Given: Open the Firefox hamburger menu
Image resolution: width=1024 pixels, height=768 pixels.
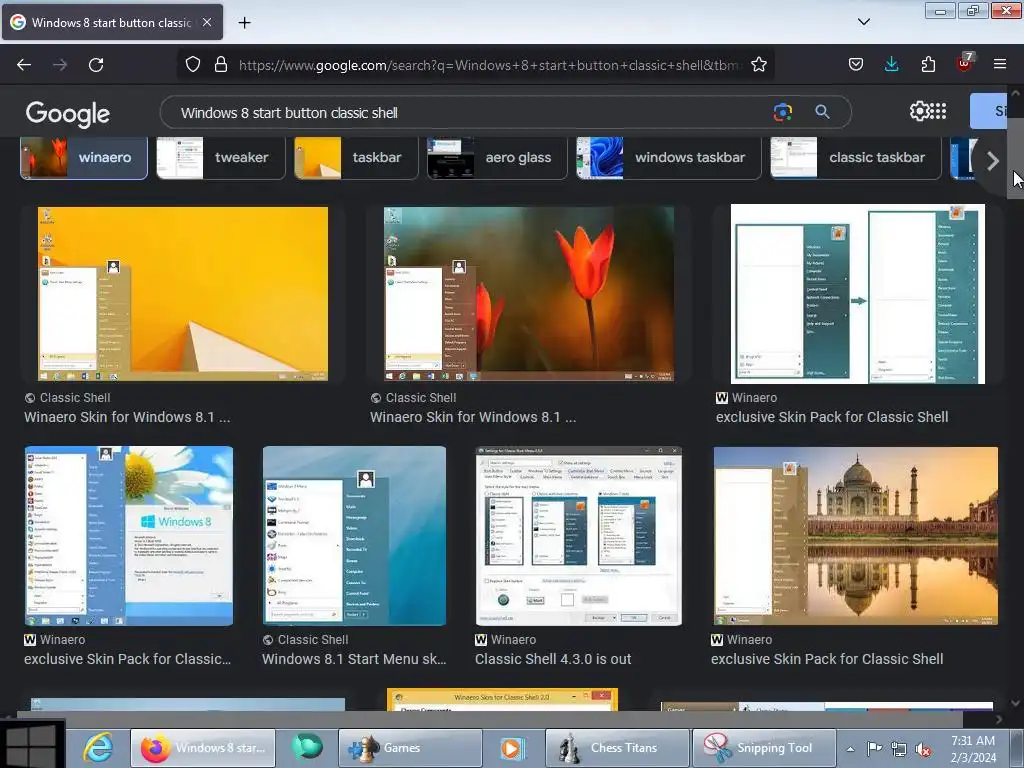Looking at the screenshot, I should [x=1000, y=64].
